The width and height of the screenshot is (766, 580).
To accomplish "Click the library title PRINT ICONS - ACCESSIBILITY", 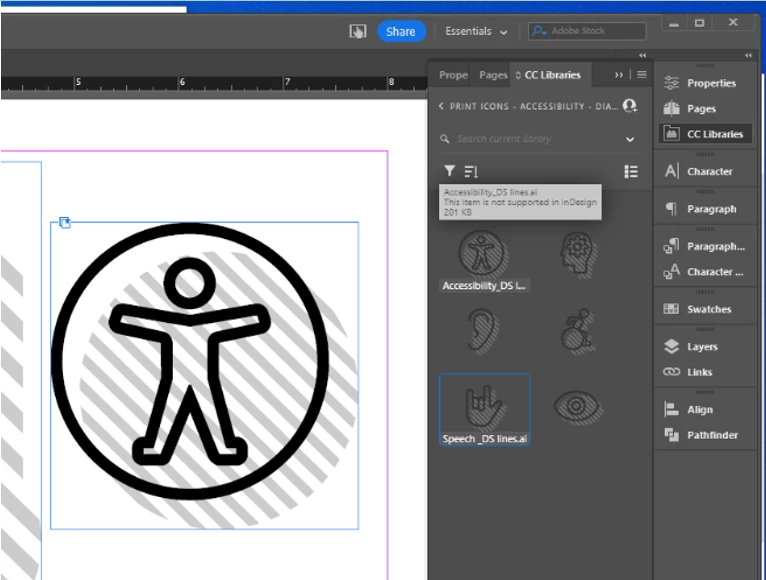I will point(533,107).
